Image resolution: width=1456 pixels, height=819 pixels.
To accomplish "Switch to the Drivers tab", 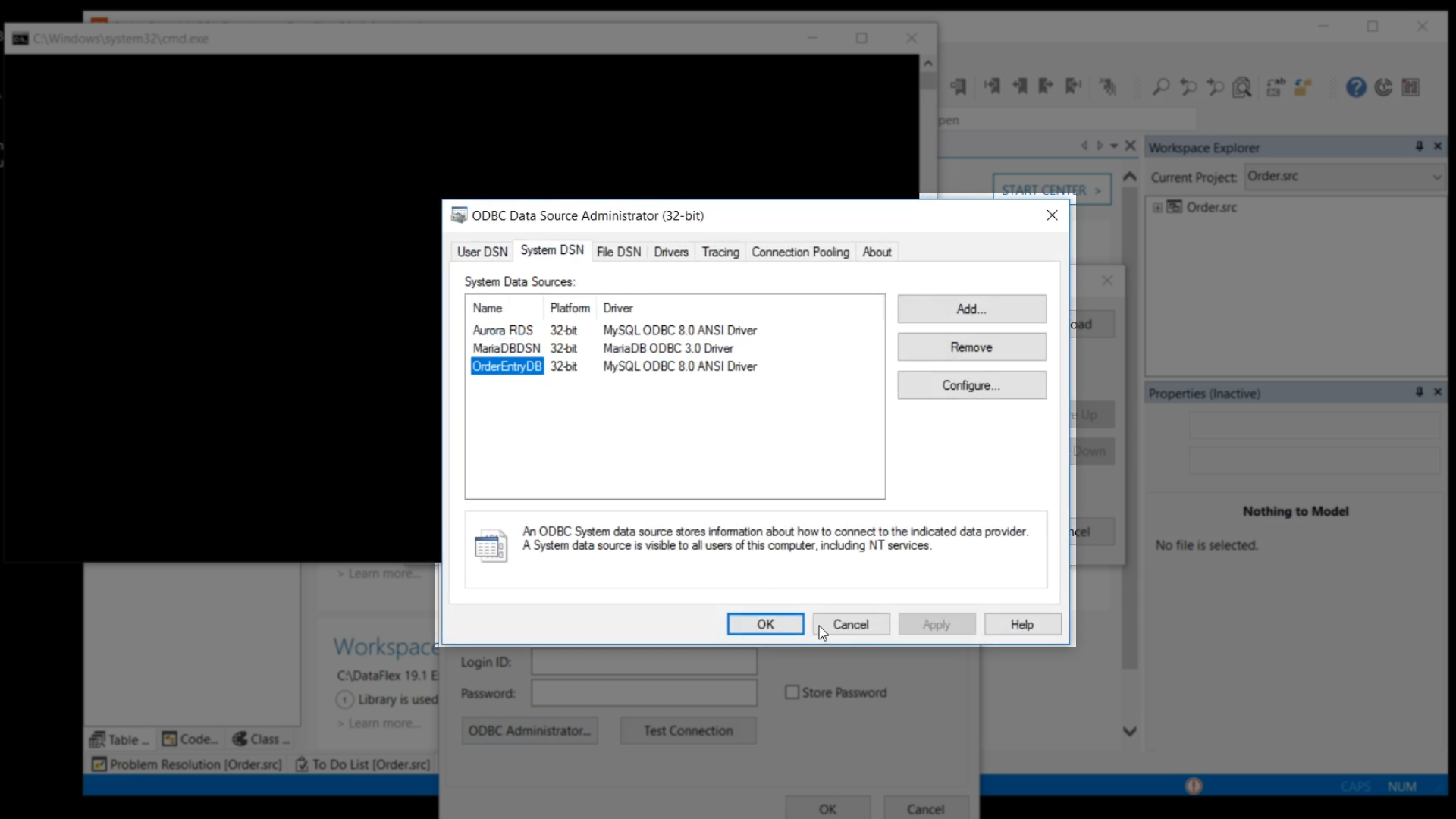I will click(x=670, y=252).
